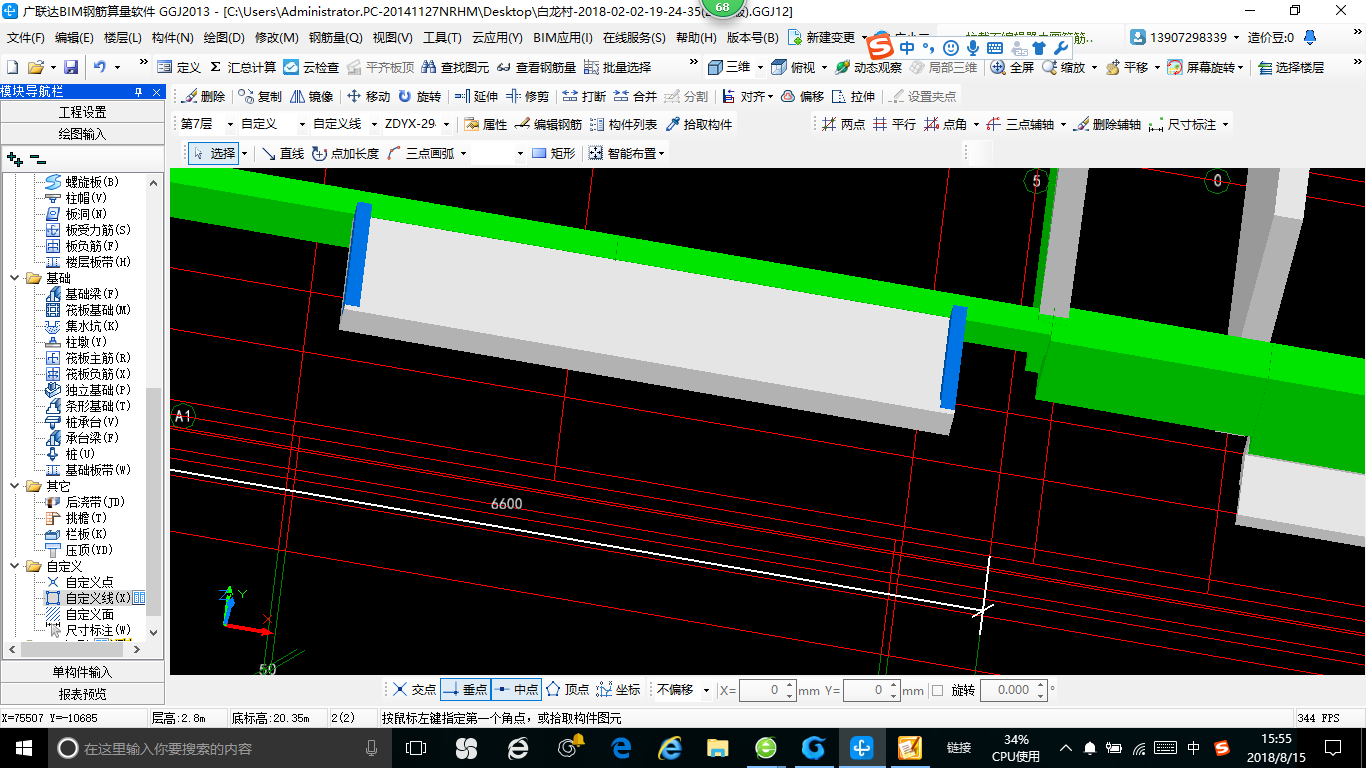Open the BIM应用(I) menu
Image resolution: width=1366 pixels, height=768 pixels.
[x=563, y=38]
